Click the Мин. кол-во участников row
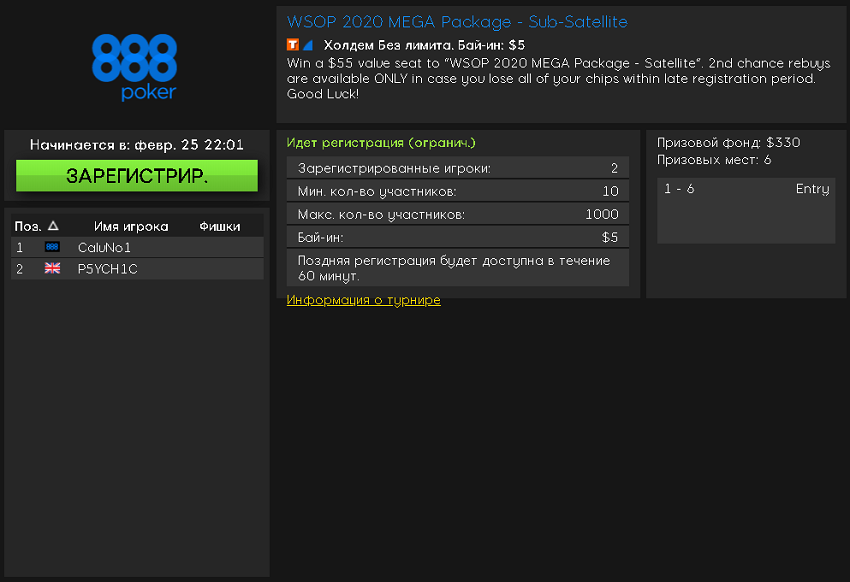The height and width of the screenshot is (582, 850). click(x=457, y=191)
